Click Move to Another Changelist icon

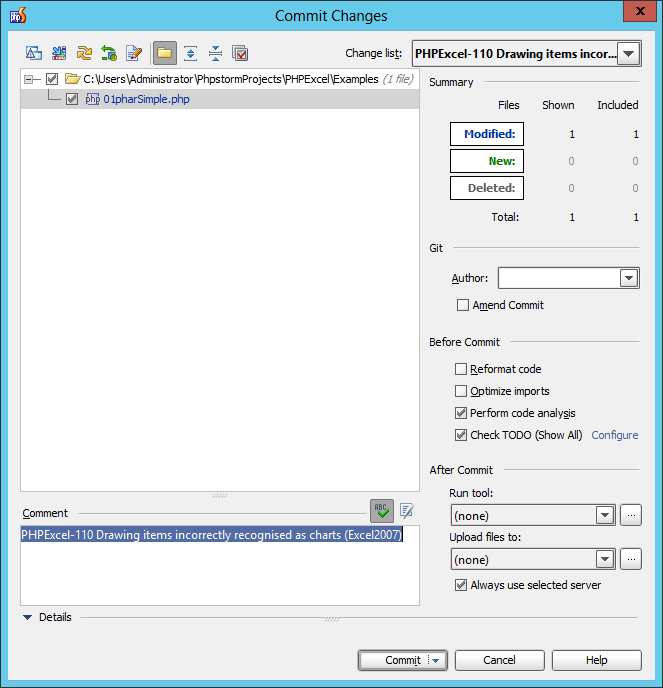pyautogui.click(x=59, y=54)
